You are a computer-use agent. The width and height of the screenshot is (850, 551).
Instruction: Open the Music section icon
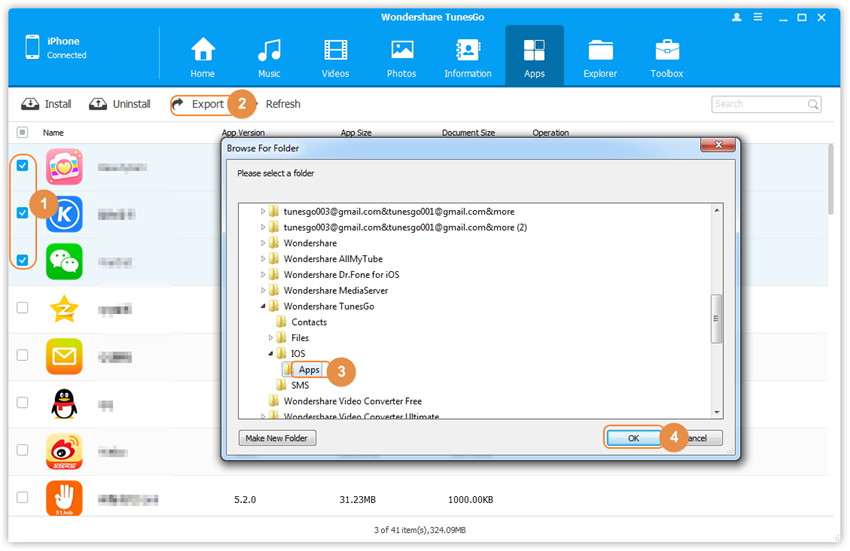click(x=269, y=49)
